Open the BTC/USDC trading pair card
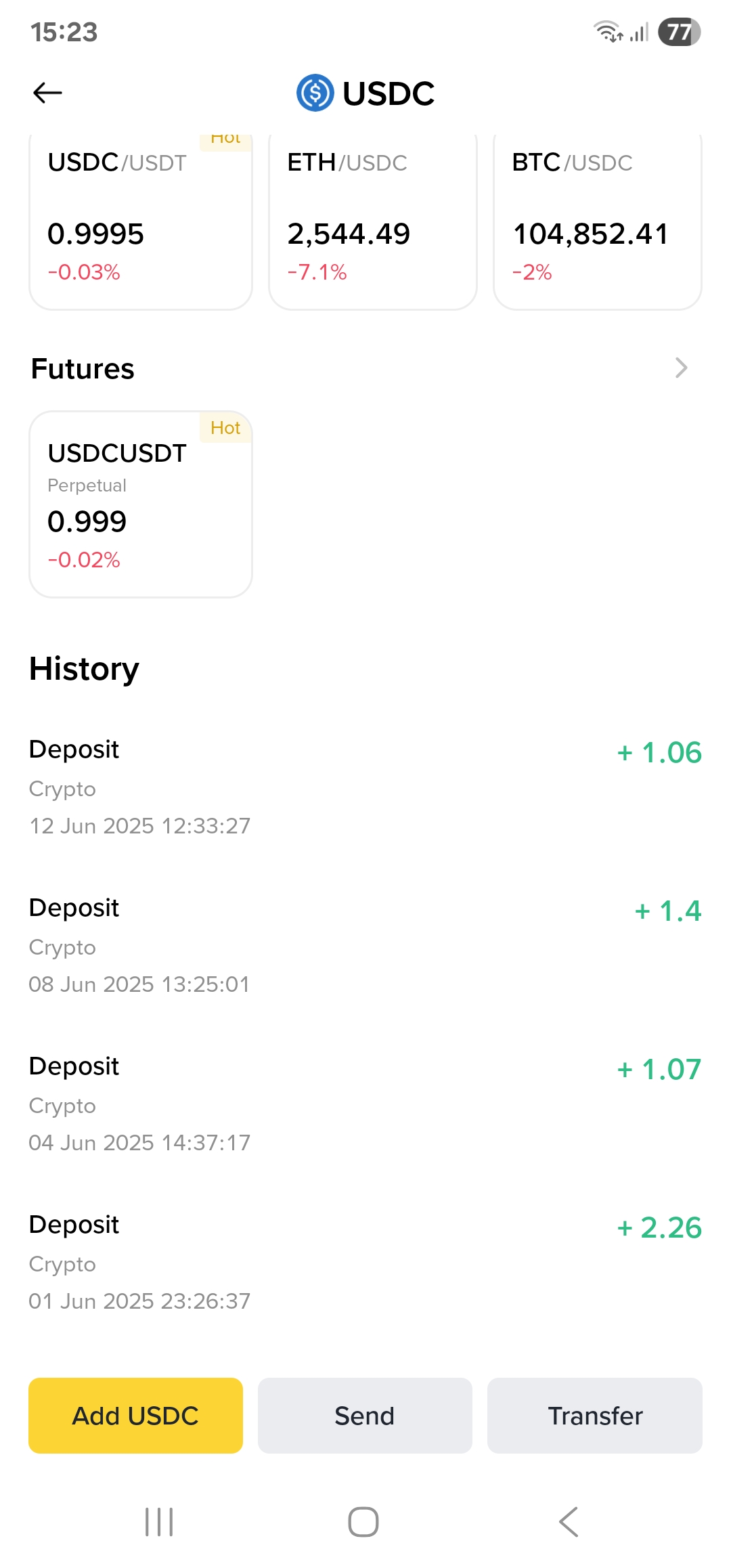The width and height of the screenshot is (731, 1568). coord(598,220)
